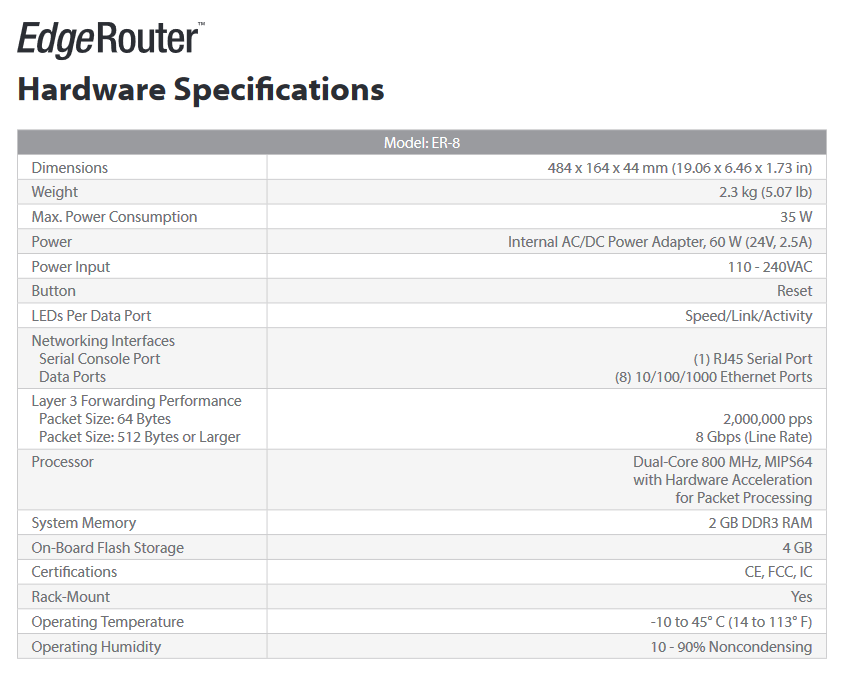Click the Max. Power Consumption label
Image resolution: width=844 pixels, height=683 pixels.
114,217
